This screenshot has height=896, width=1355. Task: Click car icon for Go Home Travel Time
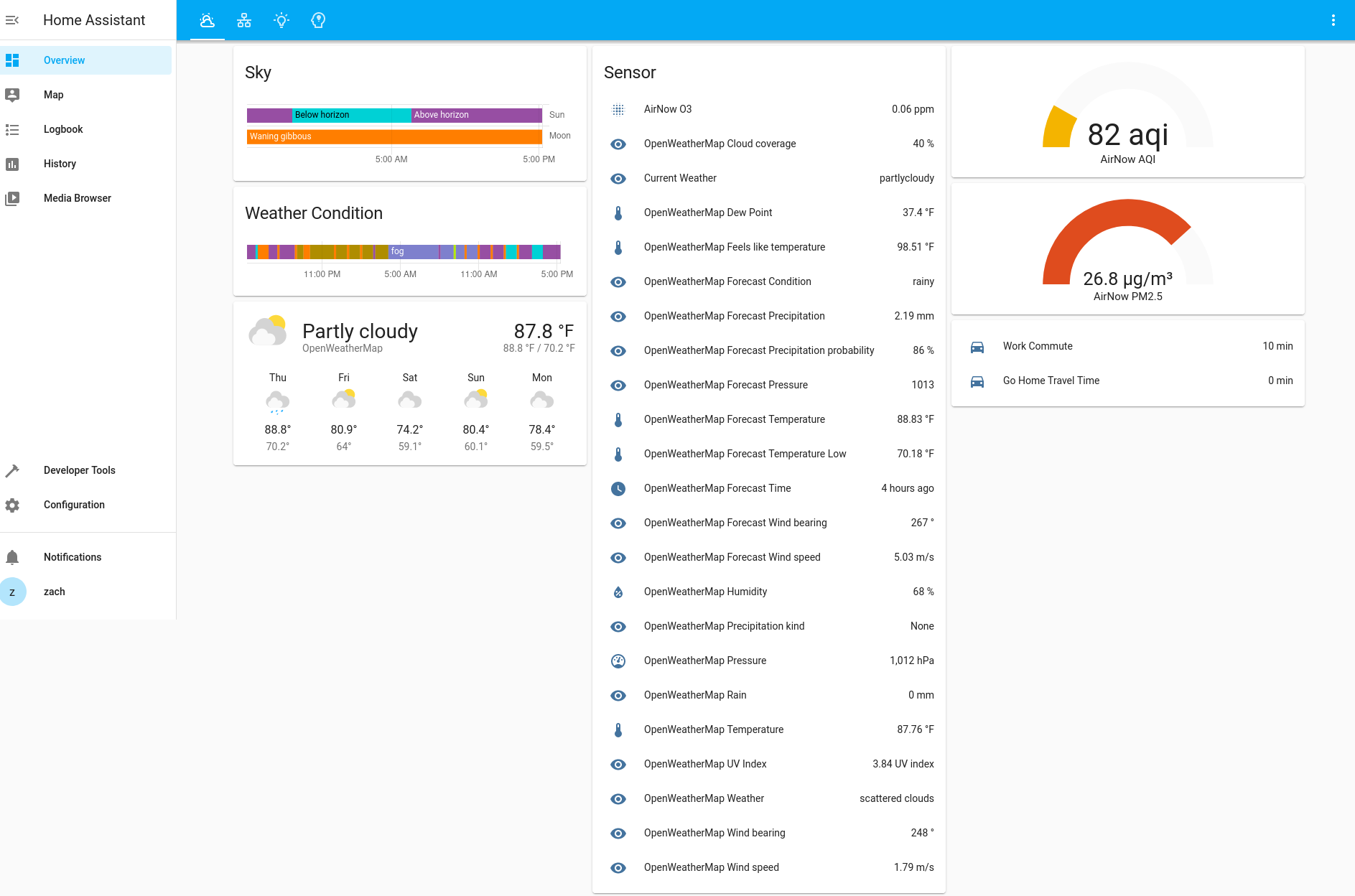(x=977, y=381)
